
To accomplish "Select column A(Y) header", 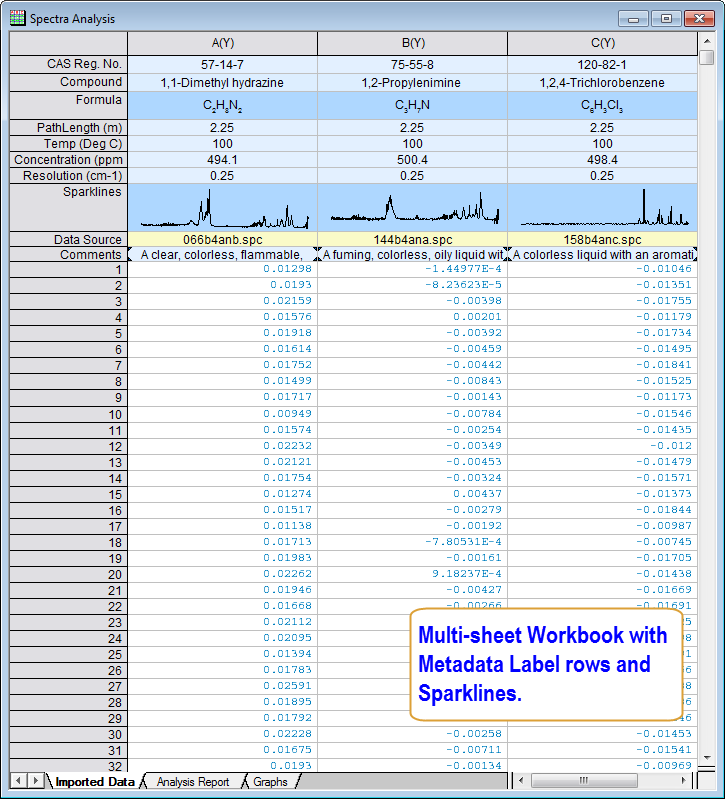I will coord(222,43).
